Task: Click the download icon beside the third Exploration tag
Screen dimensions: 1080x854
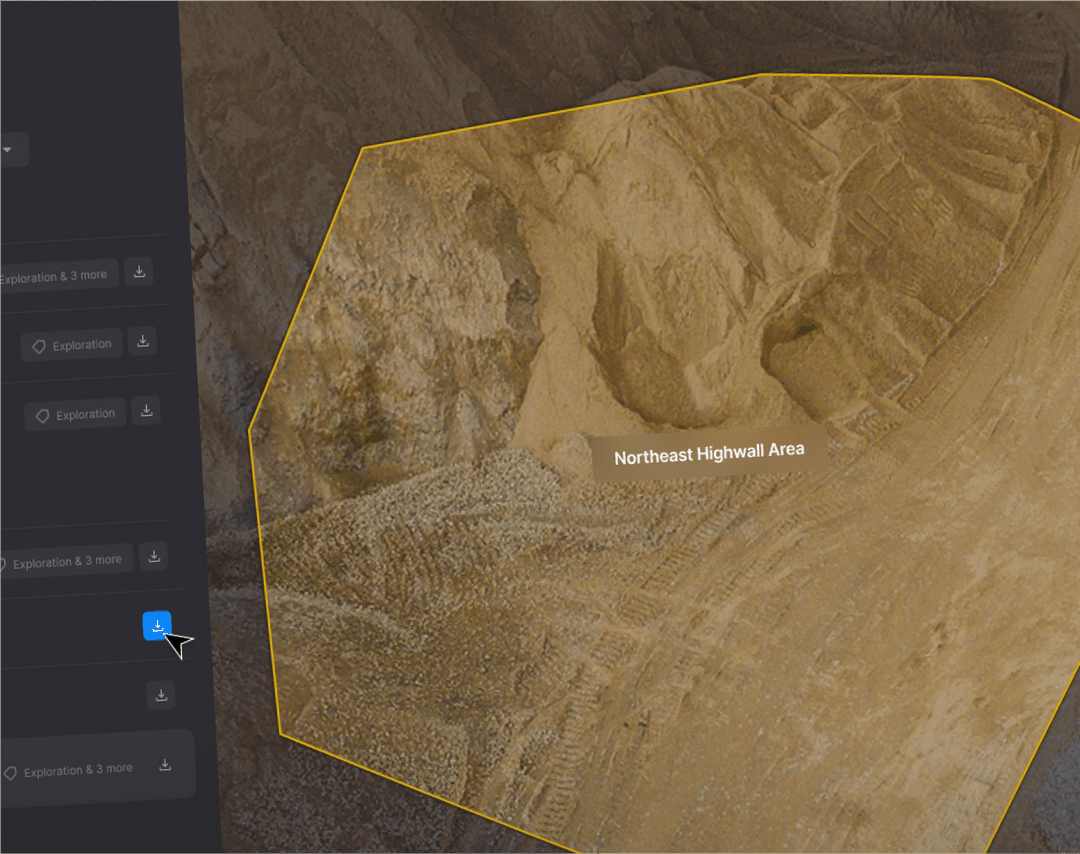Action: 146,410
